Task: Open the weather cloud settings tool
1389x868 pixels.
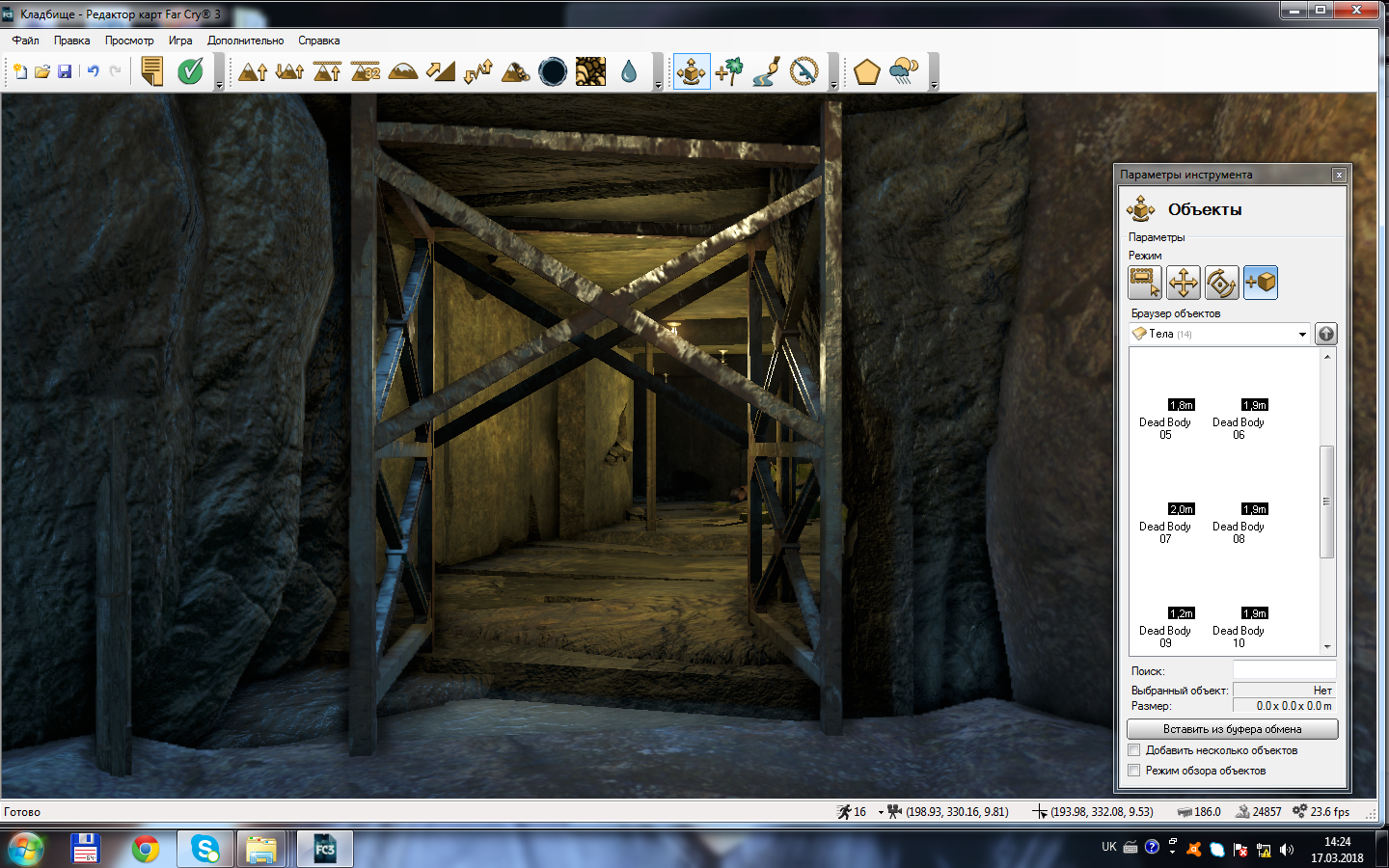Action: pos(904,71)
